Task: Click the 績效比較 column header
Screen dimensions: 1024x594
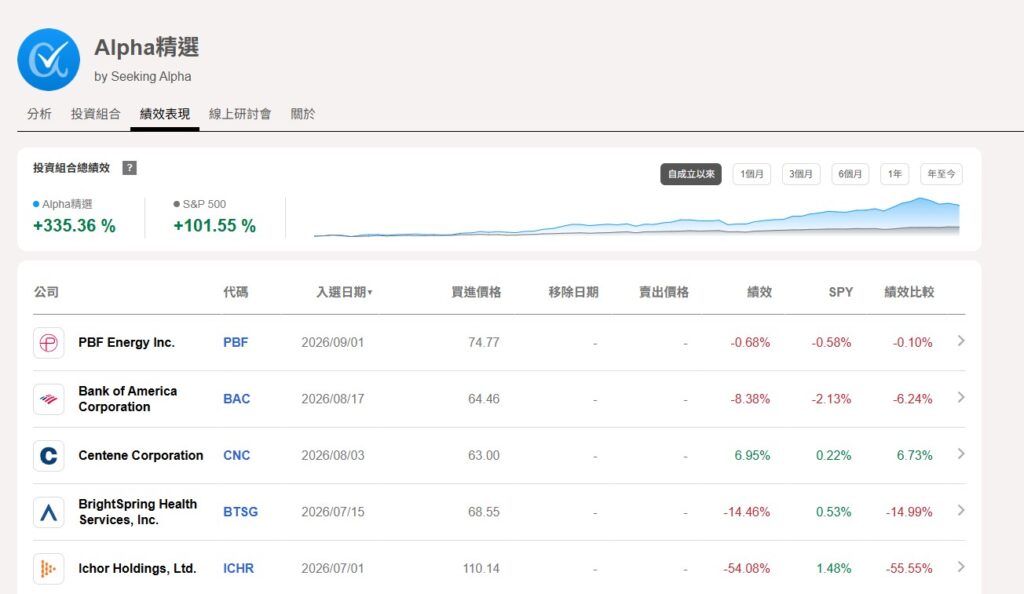Action: 909,292
